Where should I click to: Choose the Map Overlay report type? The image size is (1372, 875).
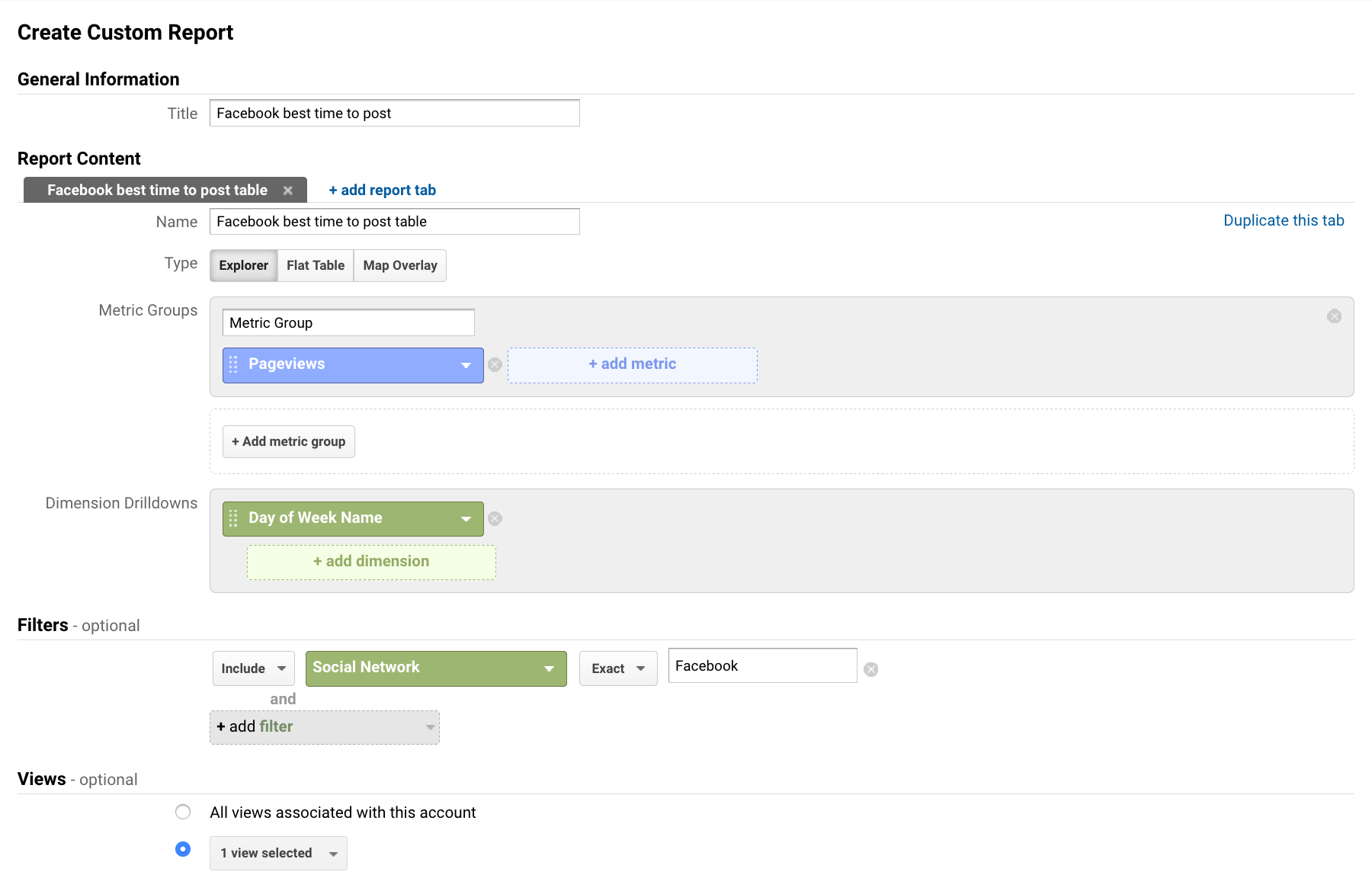(400, 265)
